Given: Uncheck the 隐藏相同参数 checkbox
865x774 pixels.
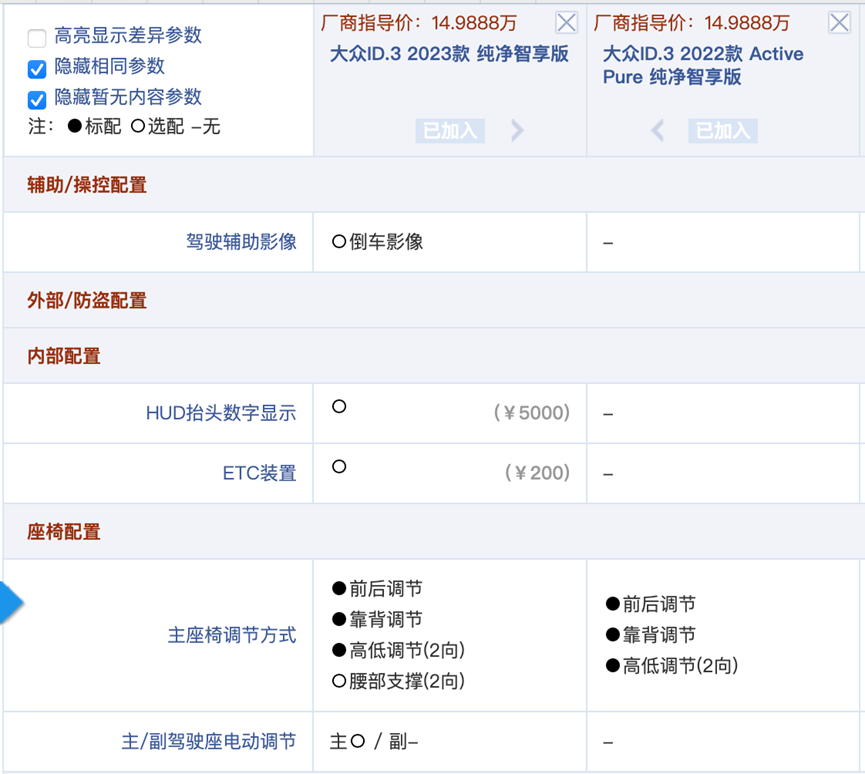Looking at the screenshot, I should tap(37, 69).
